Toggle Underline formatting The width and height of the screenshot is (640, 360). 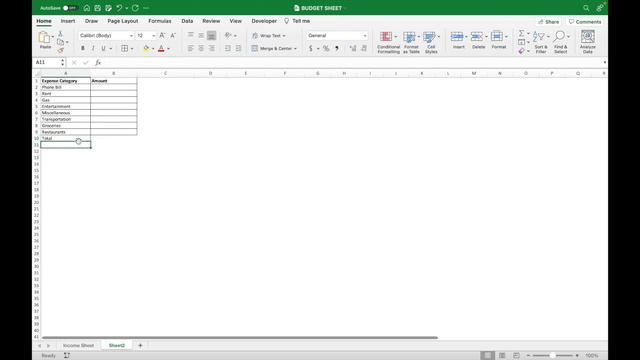point(103,49)
